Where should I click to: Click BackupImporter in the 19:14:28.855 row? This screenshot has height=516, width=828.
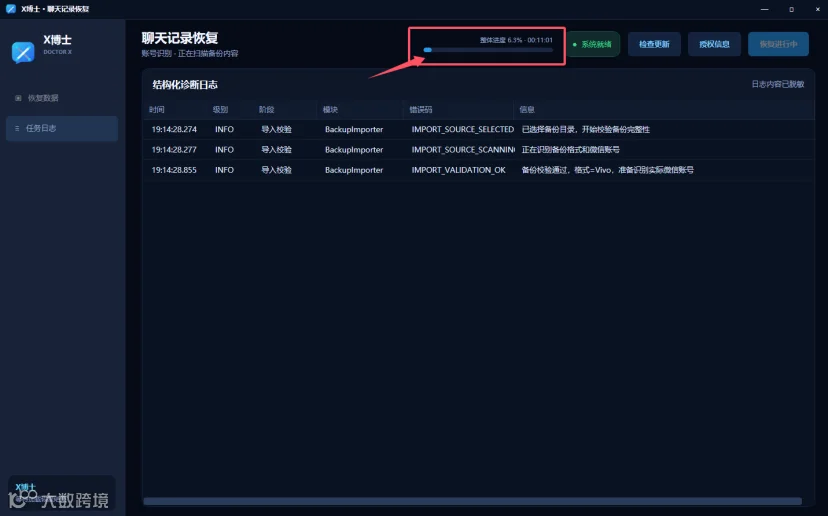point(354,170)
